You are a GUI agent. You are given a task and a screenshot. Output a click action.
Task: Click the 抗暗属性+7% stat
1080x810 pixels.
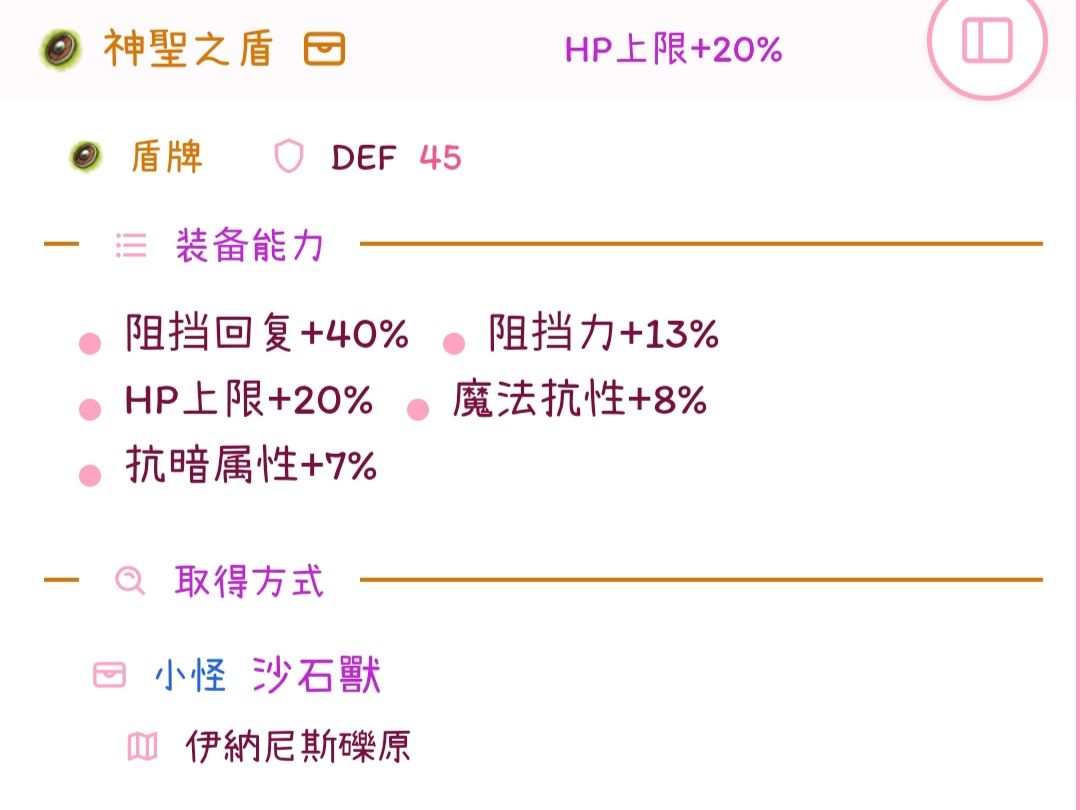251,466
